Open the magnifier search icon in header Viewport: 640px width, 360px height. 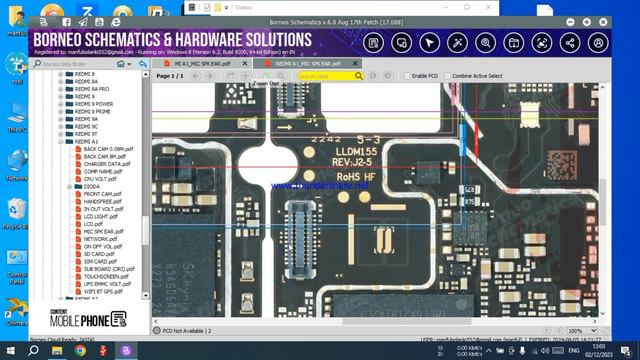point(486,43)
